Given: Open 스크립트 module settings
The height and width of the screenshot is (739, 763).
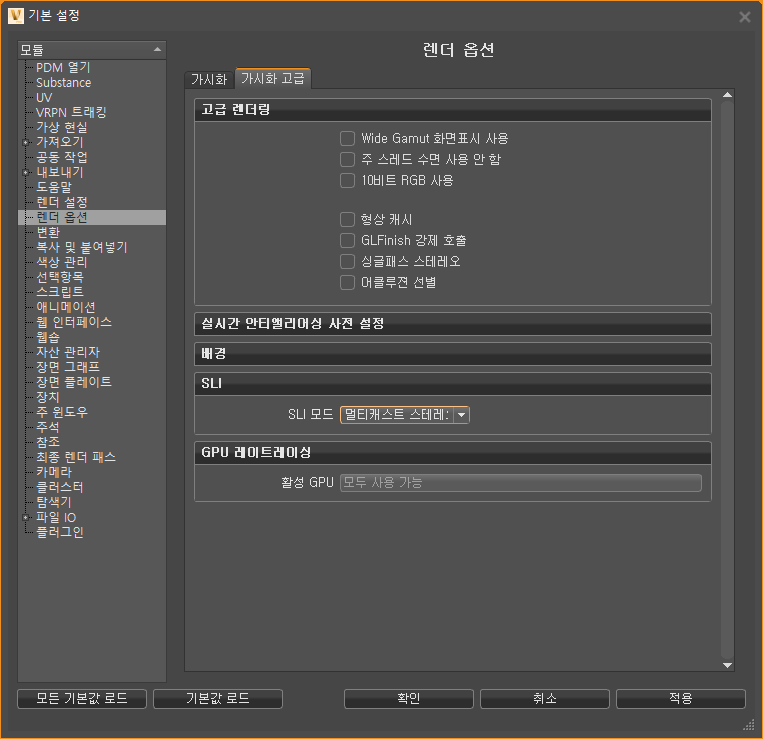Looking at the screenshot, I should (x=60, y=292).
